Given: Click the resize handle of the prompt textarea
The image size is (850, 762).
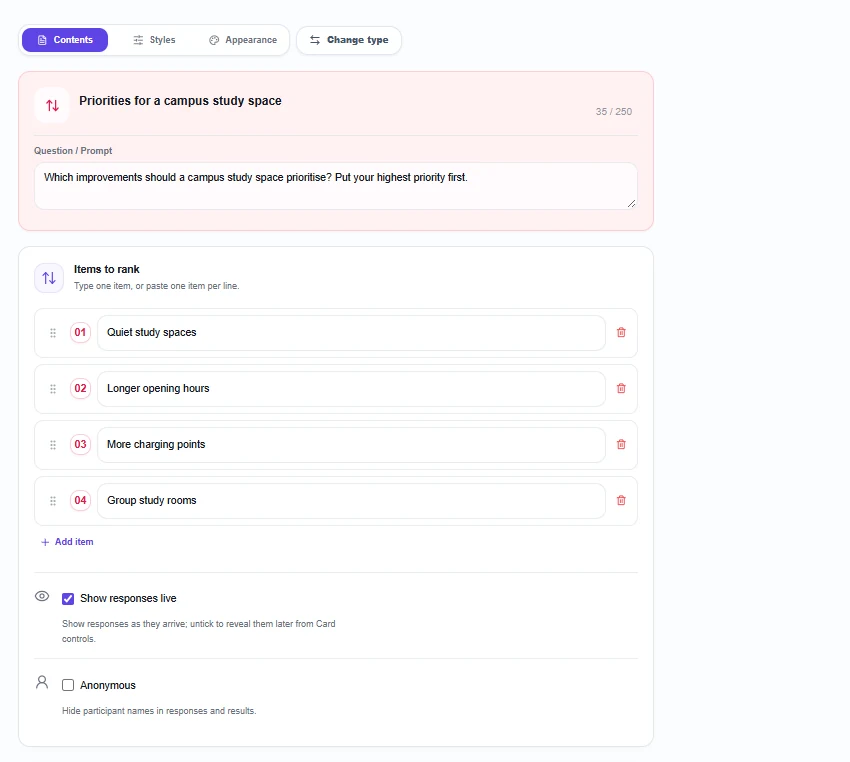Looking at the screenshot, I should 632,203.
